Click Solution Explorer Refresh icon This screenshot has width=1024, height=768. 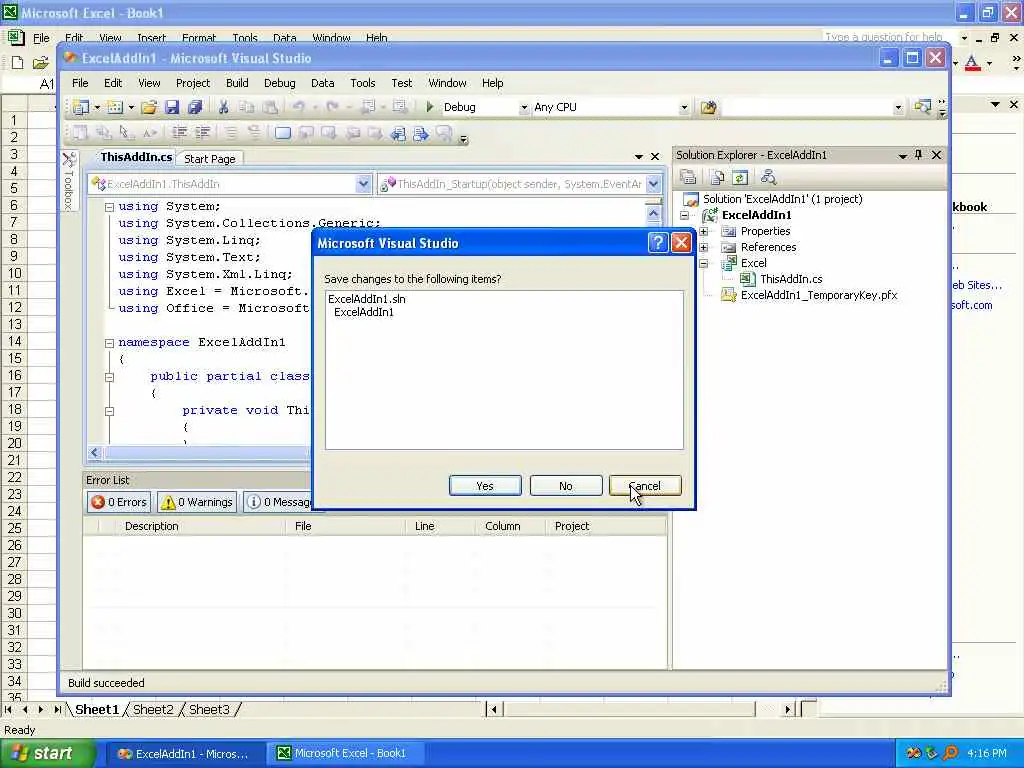(x=740, y=177)
